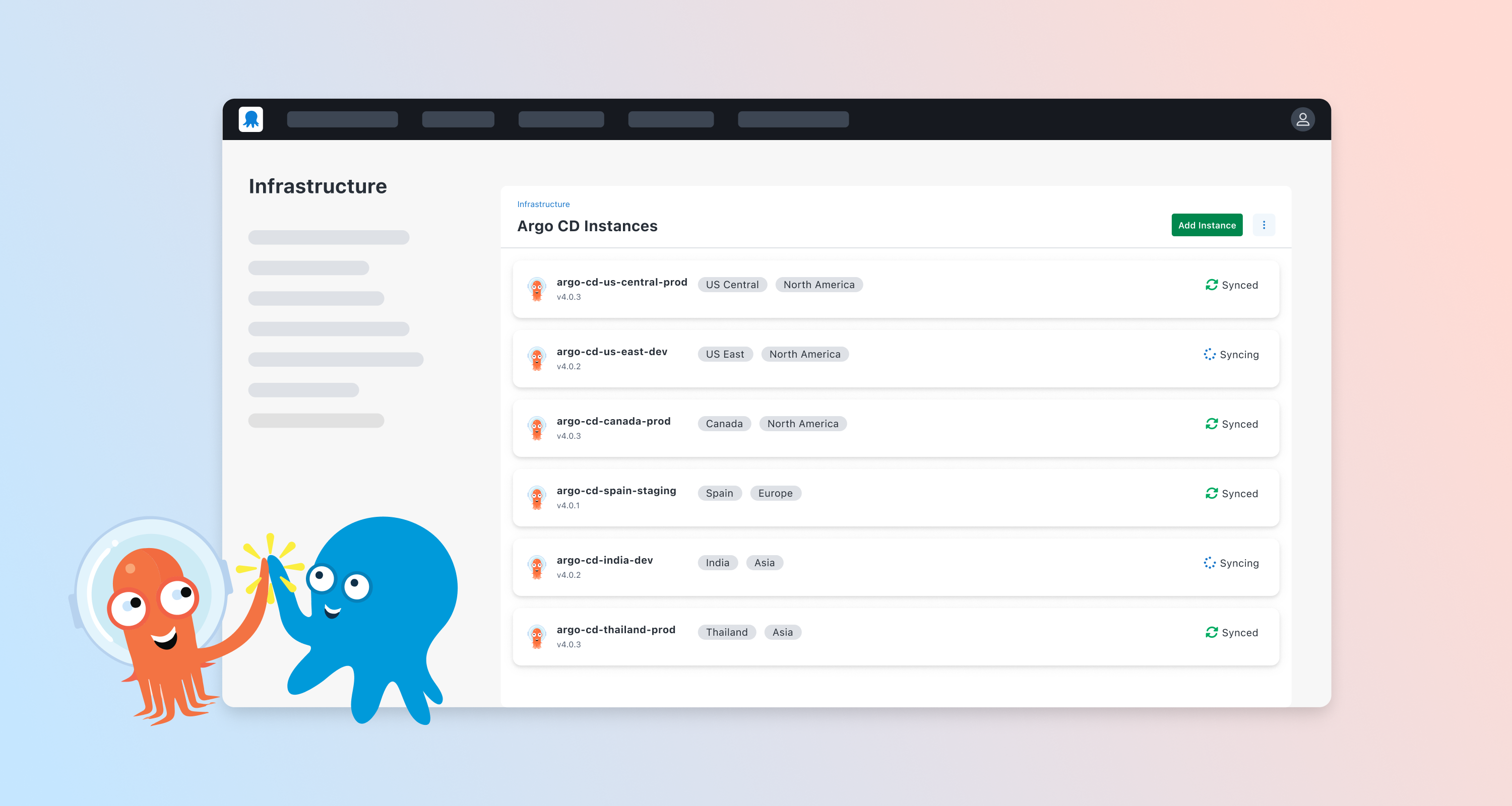The height and width of the screenshot is (806, 1512).
Task: Click the Synced icon for argo-cd-canada-prod
Action: coord(1211,424)
